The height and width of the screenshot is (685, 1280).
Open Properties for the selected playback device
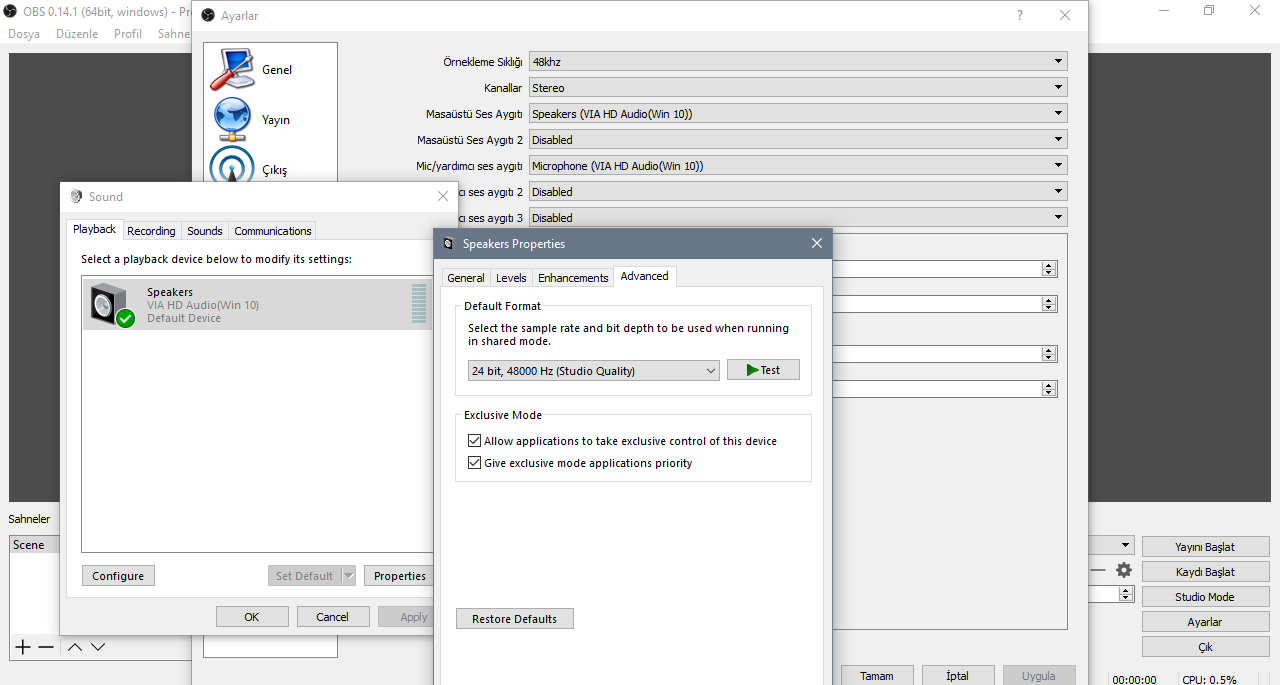point(399,576)
